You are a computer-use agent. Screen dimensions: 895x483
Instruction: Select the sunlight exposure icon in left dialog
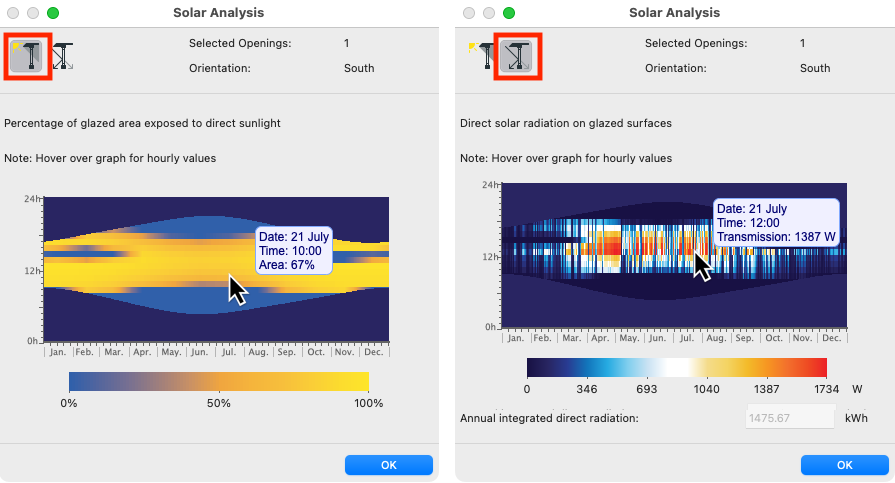click(x=26, y=56)
